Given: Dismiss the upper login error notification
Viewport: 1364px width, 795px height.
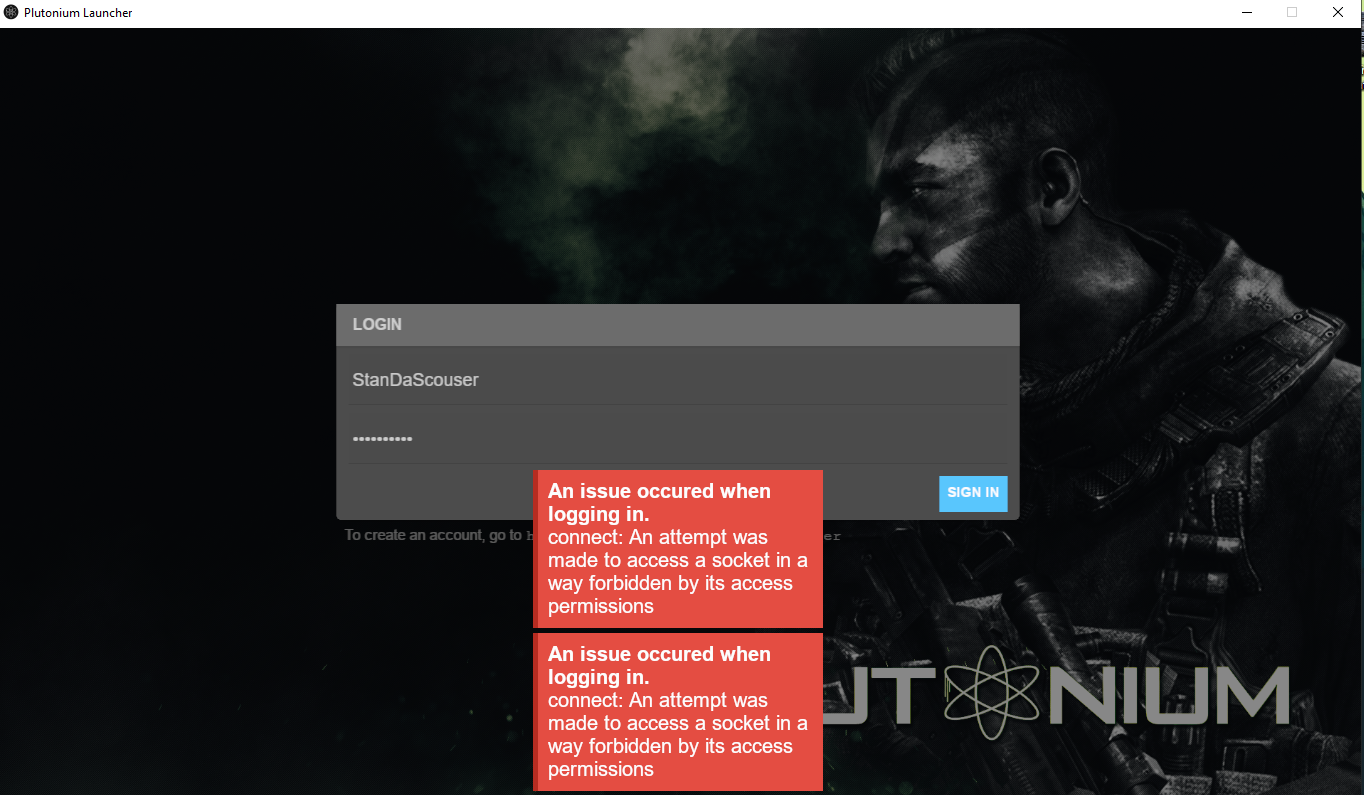Looking at the screenshot, I should 678,549.
